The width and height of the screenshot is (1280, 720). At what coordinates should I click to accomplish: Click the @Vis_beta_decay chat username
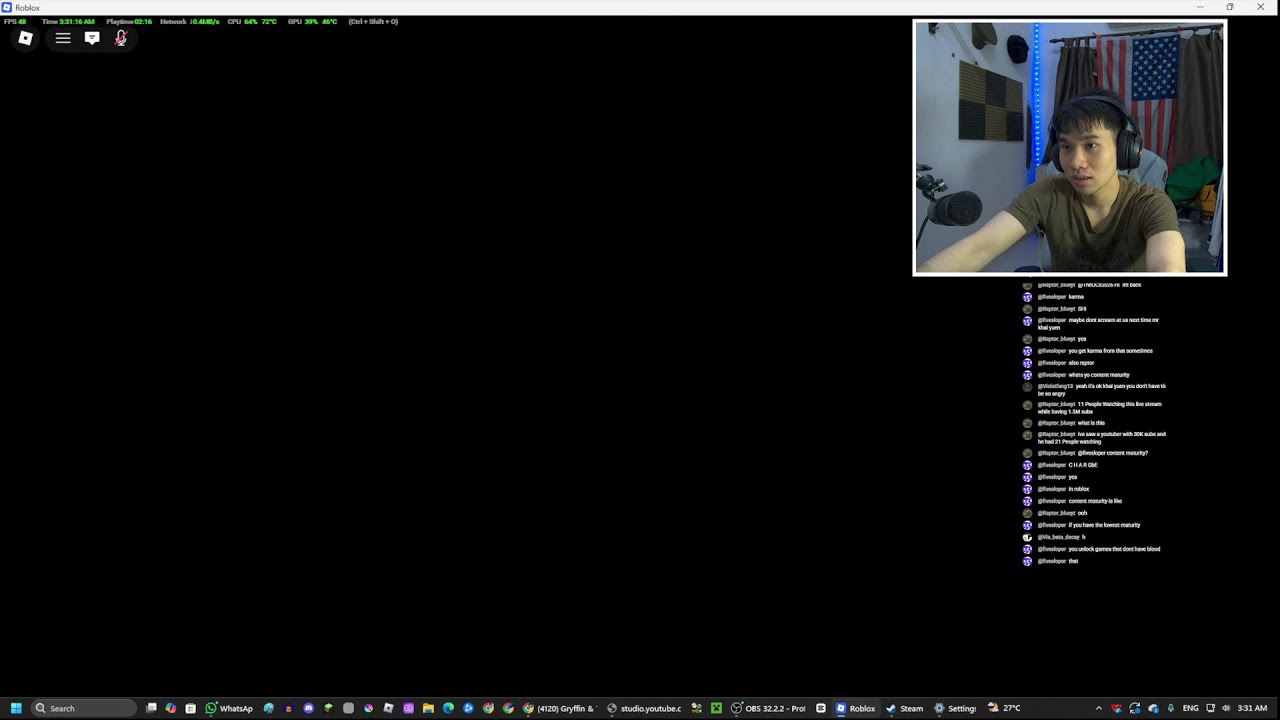point(1058,537)
